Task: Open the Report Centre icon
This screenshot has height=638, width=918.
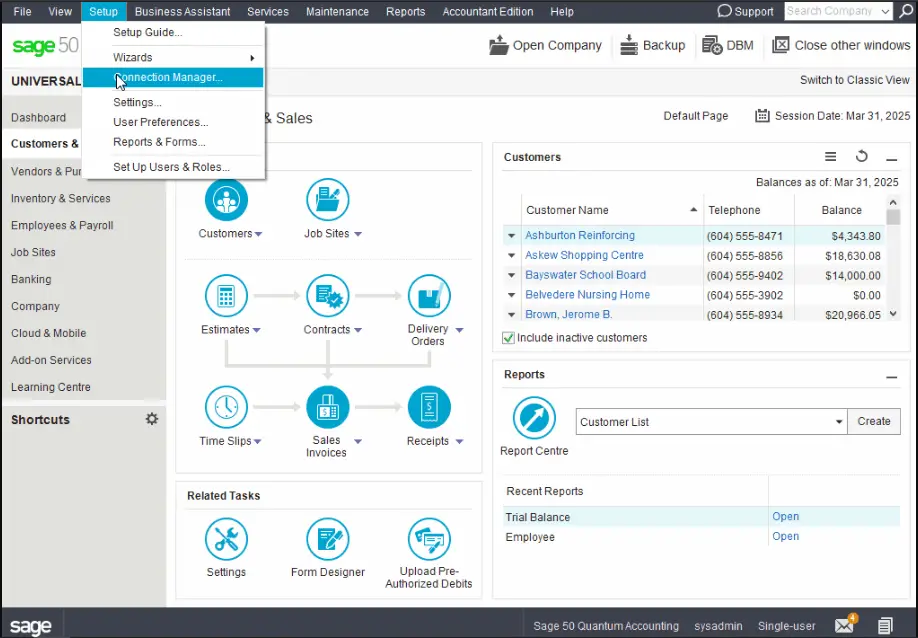Action: coord(534,419)
